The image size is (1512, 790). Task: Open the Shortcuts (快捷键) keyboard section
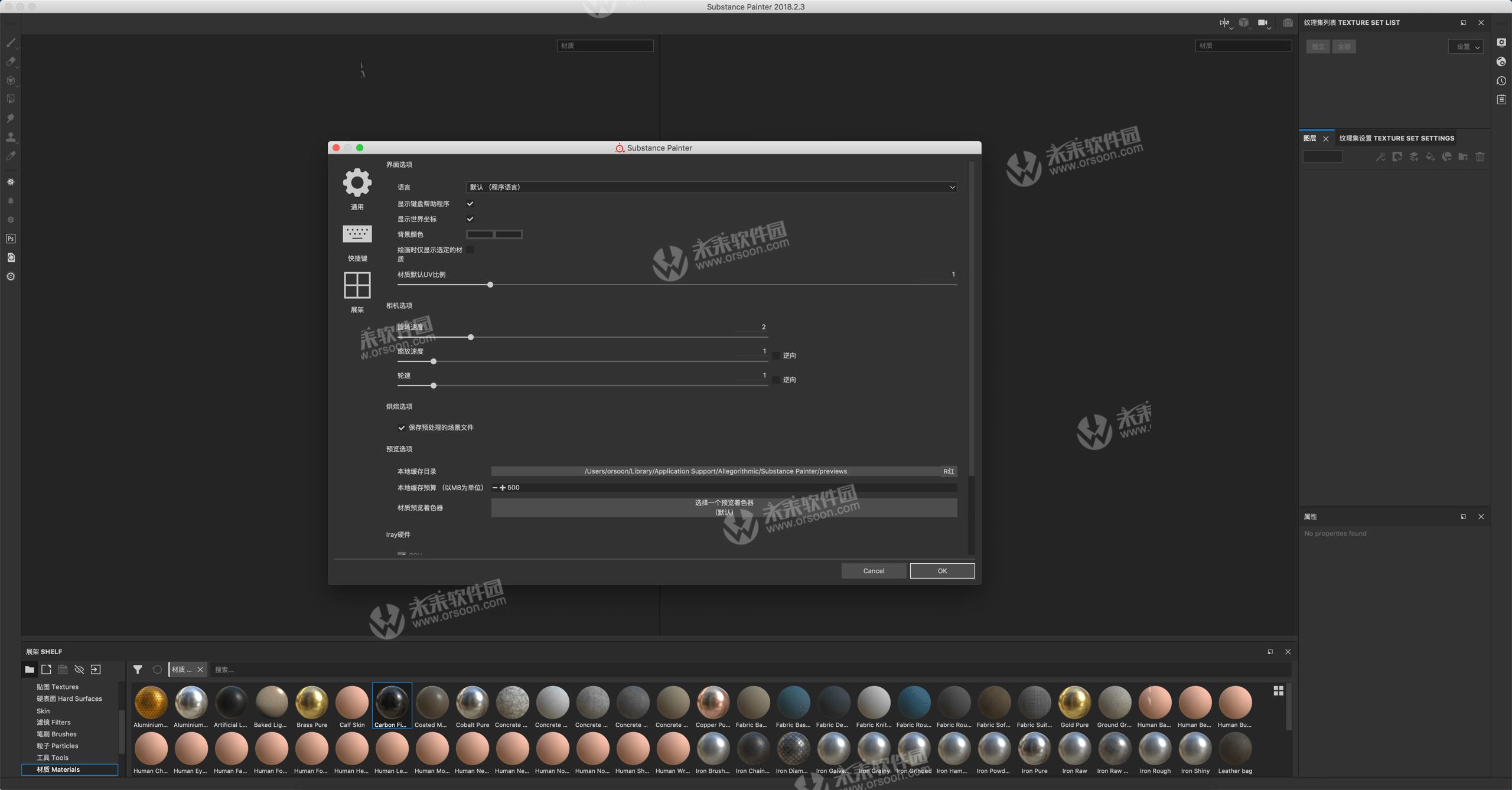pos(357,243)
